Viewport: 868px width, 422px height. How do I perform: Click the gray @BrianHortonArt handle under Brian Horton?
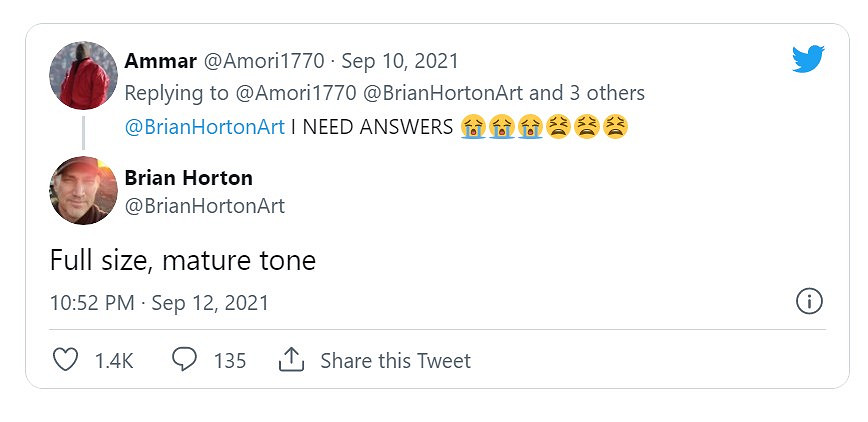(x=204, y=206)
